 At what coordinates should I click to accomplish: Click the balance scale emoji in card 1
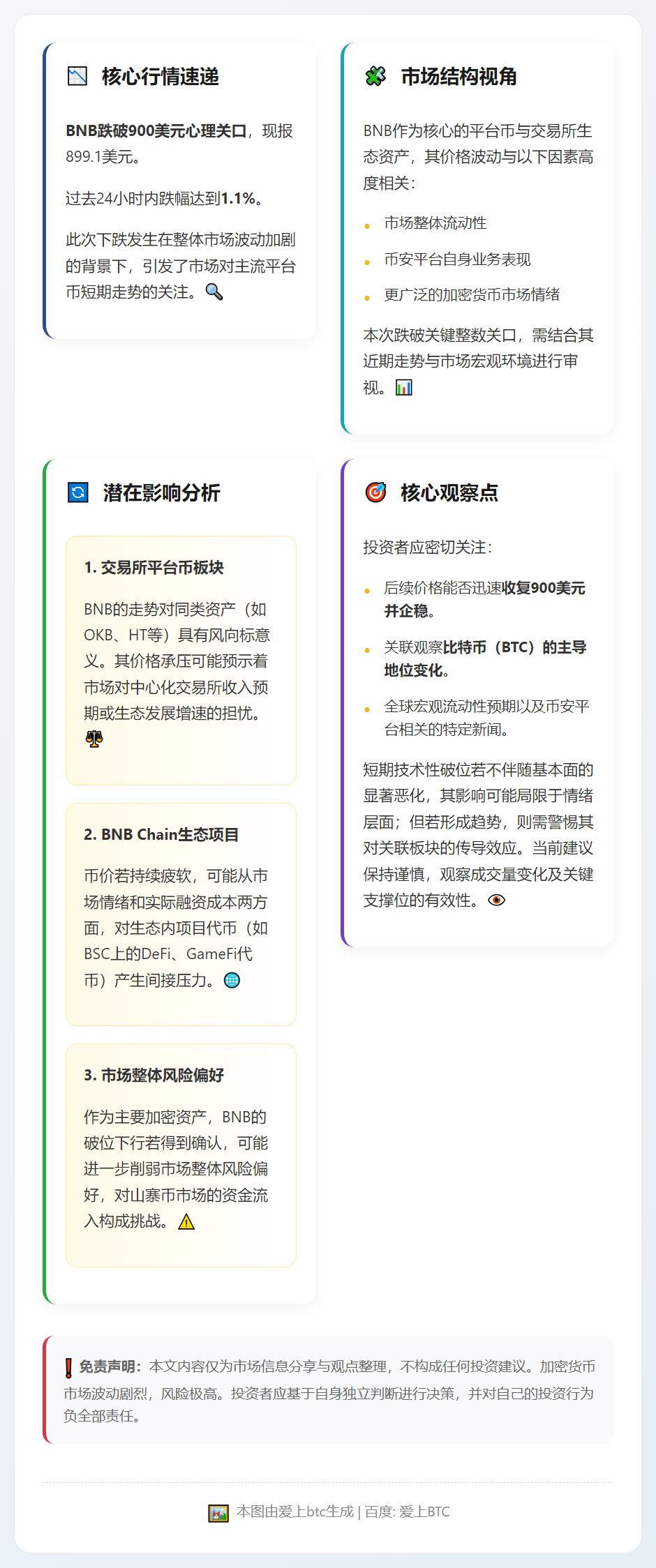pyautogui.click(x=94, y=739)
